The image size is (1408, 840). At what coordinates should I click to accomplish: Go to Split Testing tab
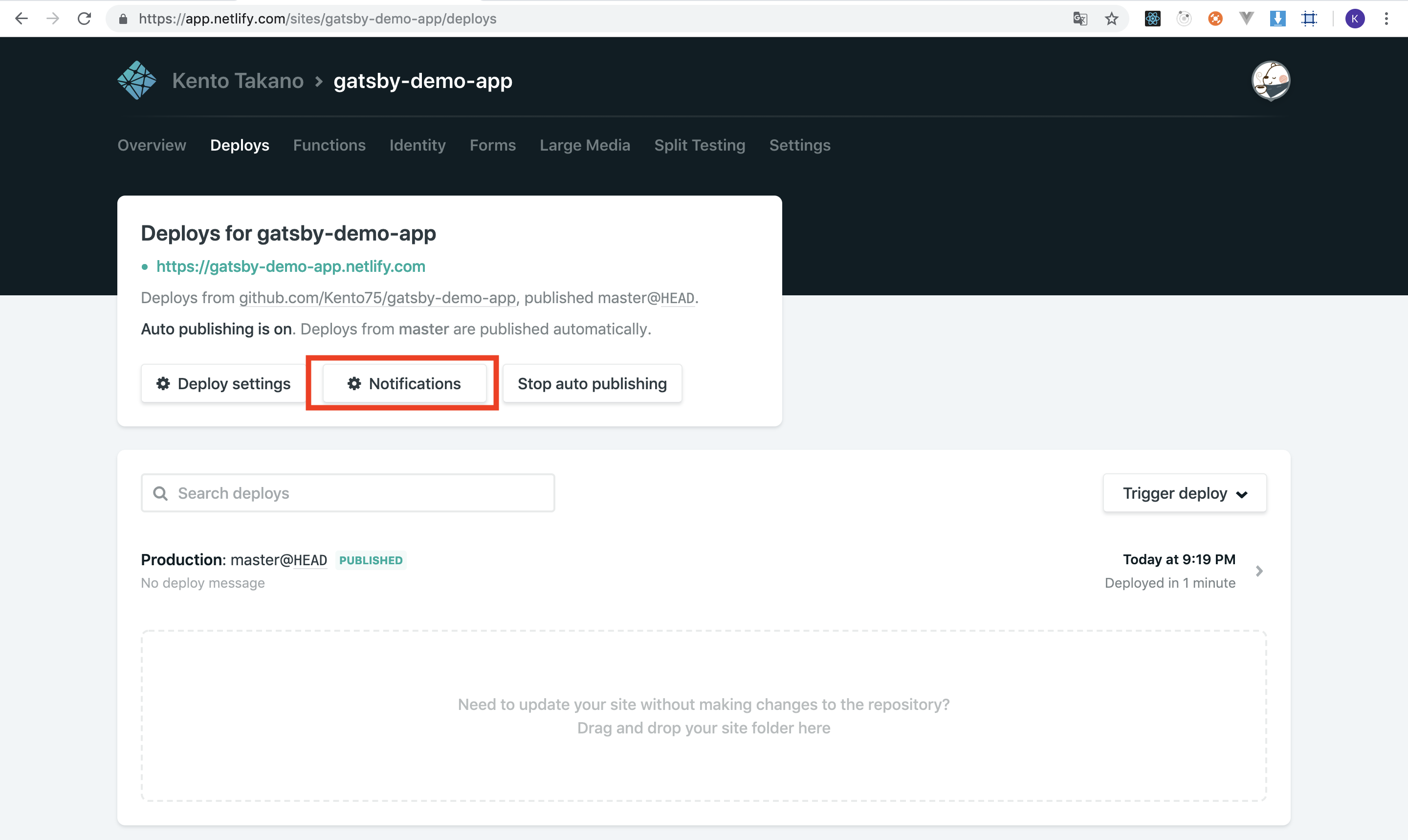pyautogui.click(x=700, y=146)
